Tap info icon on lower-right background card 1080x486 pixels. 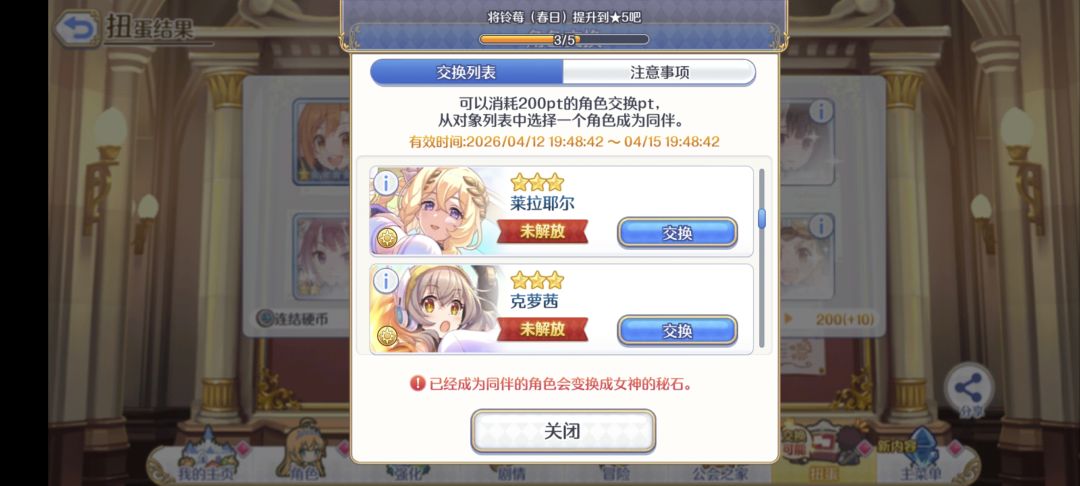coord(820,226)
